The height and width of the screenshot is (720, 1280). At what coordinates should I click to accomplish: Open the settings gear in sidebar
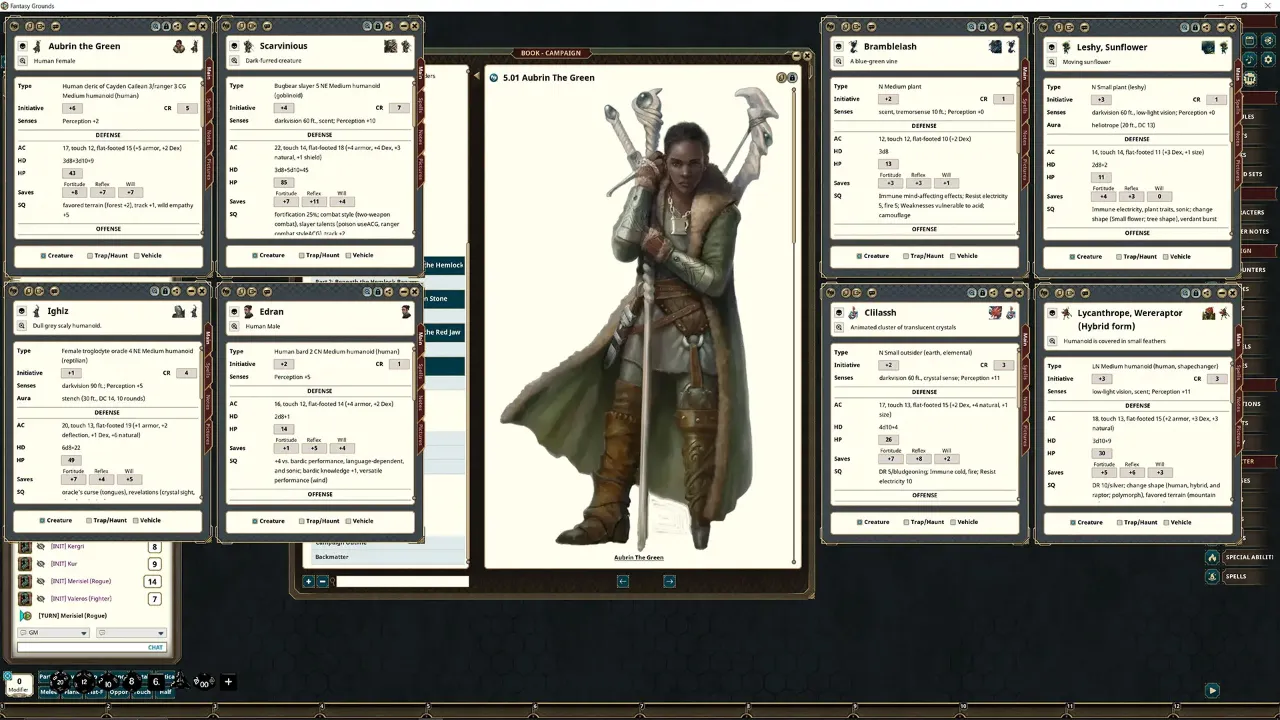point(1269,60)
